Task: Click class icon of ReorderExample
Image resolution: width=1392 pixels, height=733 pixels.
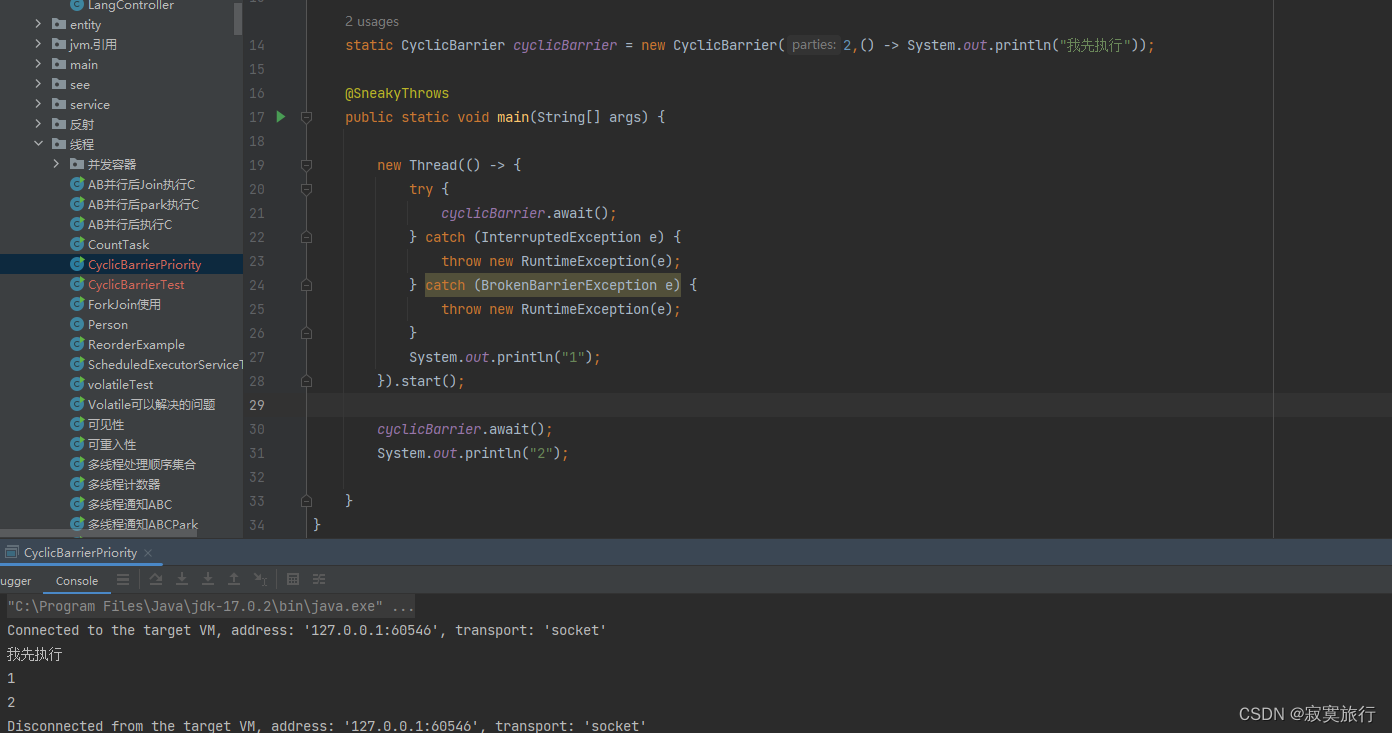Action: [77, 344]
